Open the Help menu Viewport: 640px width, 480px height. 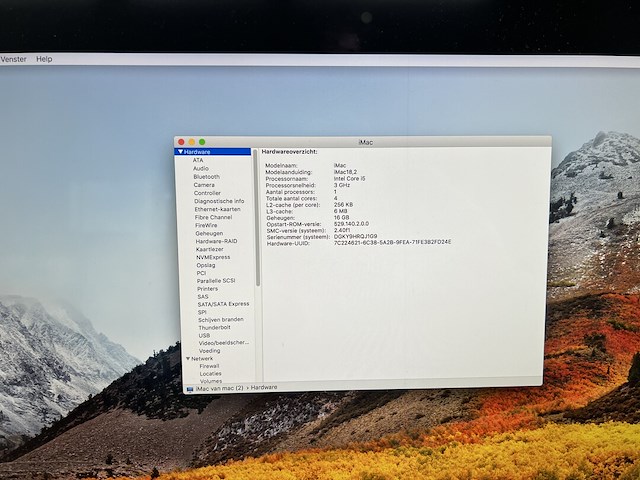pos(44,59)
